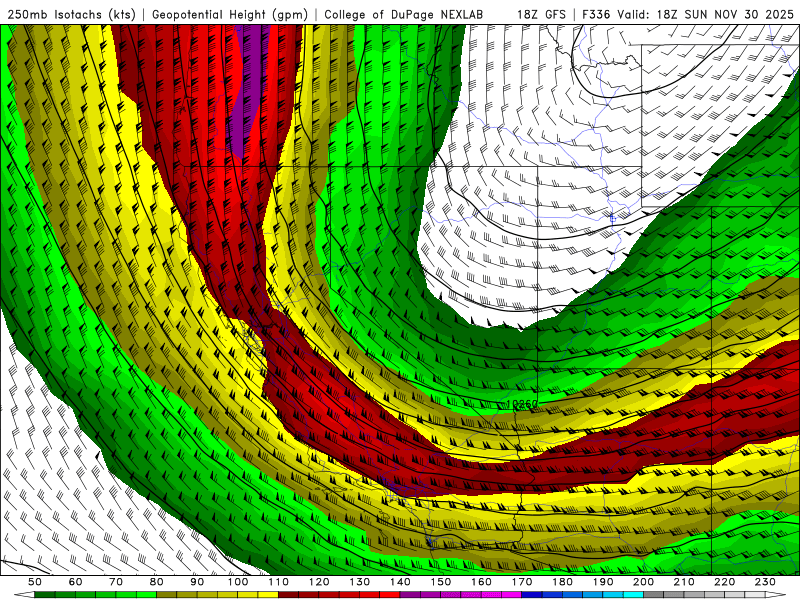Screen dimensions: 800x600
Task: Click the legend value 100
Action: pos(238,582)
